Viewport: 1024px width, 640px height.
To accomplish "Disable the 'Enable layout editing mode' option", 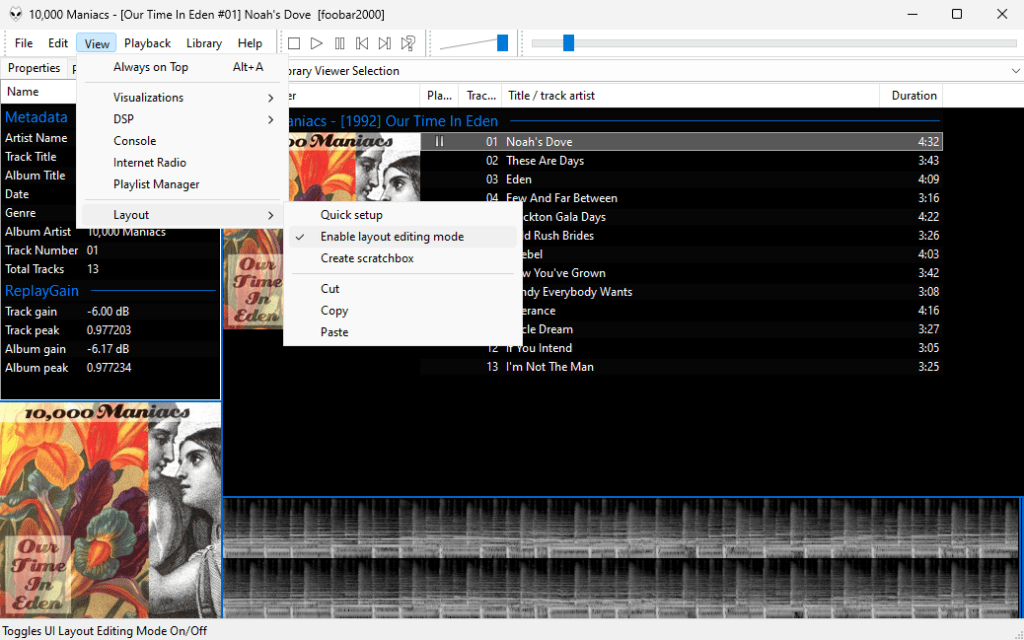I will click(392, 237).
